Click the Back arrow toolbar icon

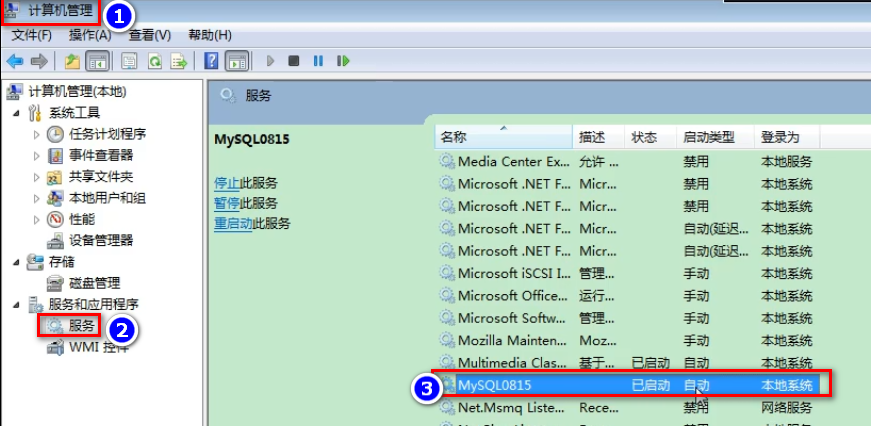click(15, 61)
